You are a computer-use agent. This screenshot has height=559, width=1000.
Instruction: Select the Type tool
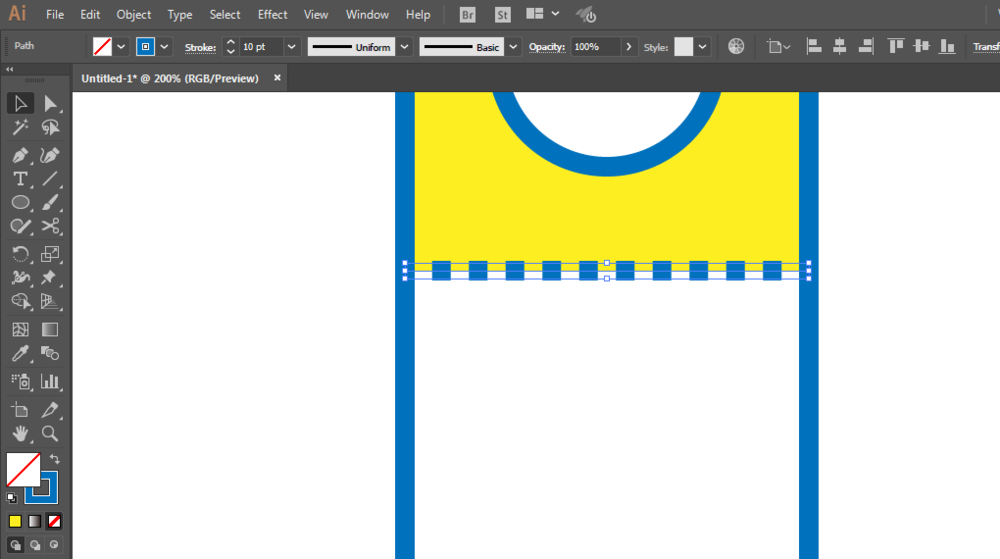click(20, 179)
